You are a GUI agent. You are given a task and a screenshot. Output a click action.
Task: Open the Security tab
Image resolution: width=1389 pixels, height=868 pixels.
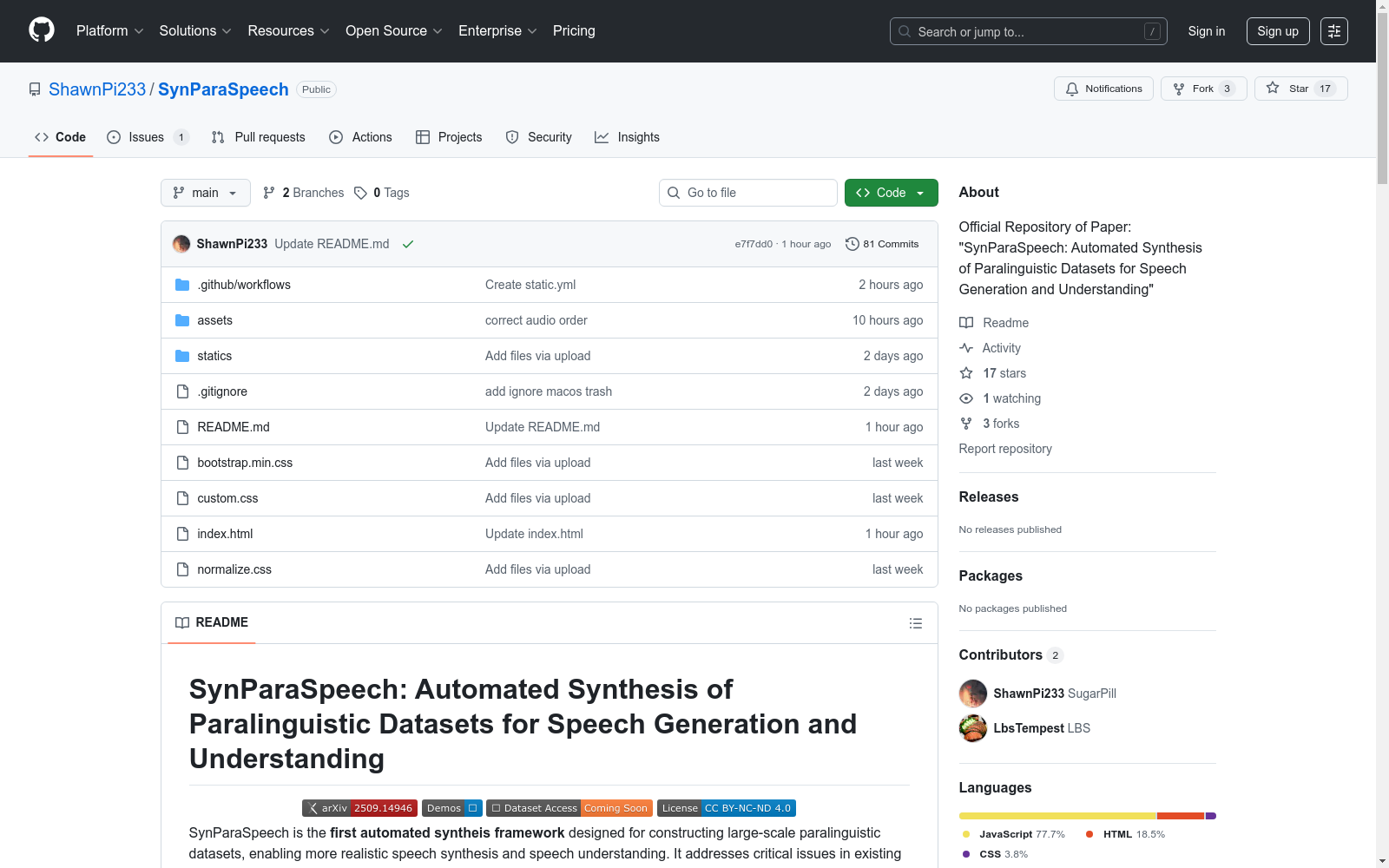[539, 137]
